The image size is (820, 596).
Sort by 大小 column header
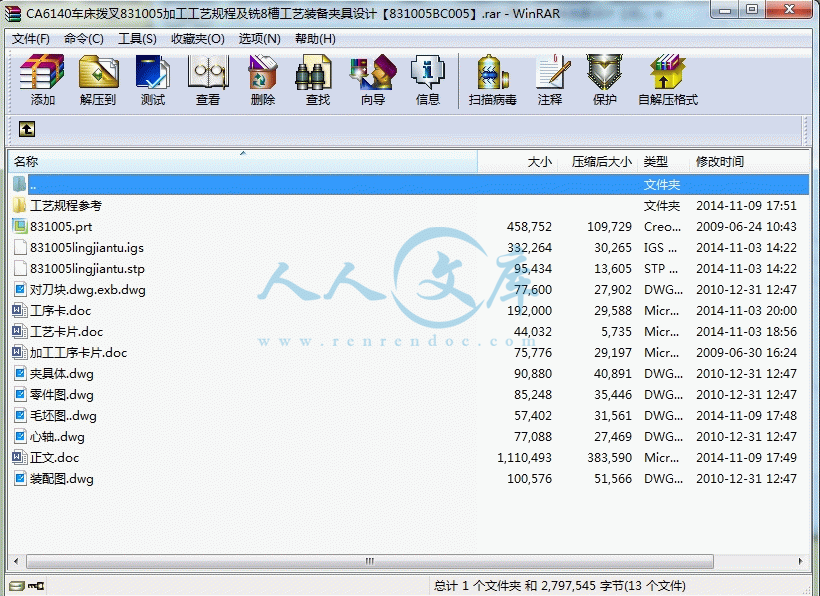[x=517, y=162]
